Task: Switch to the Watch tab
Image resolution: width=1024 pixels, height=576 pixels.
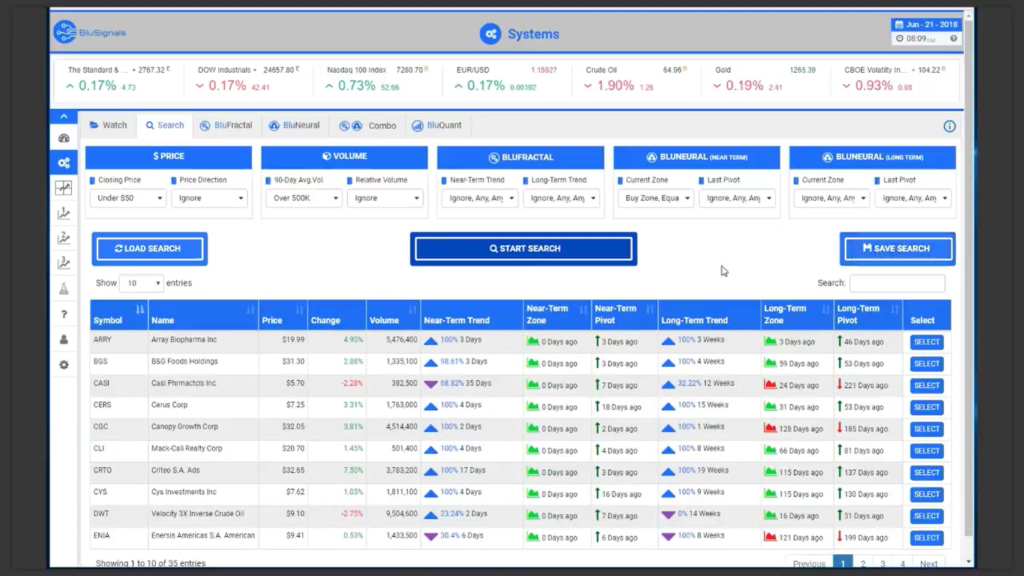Action: coord(109,125)
